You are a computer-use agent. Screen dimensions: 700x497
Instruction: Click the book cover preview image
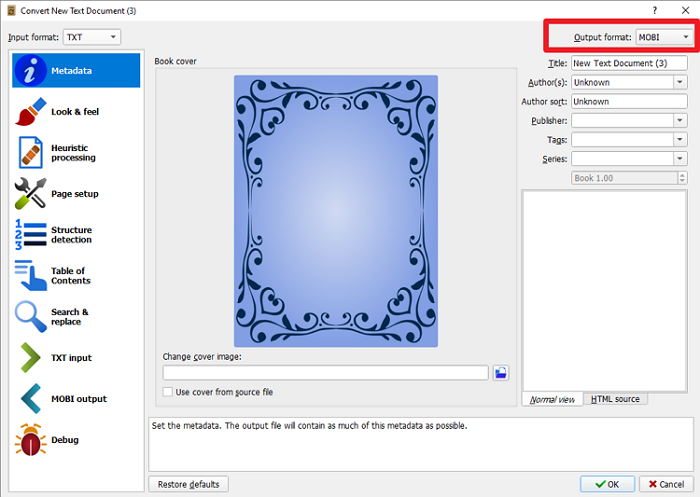336,211
